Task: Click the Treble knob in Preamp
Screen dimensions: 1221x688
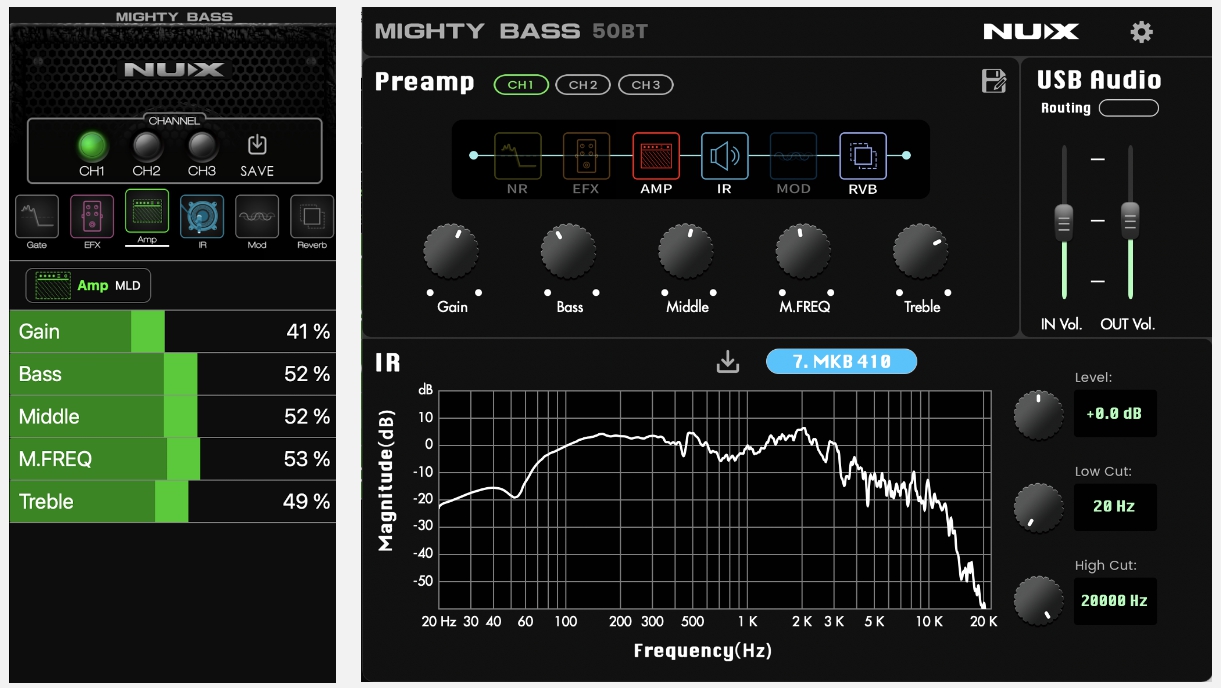Action: pyautogui.click(x=921, y=251)
